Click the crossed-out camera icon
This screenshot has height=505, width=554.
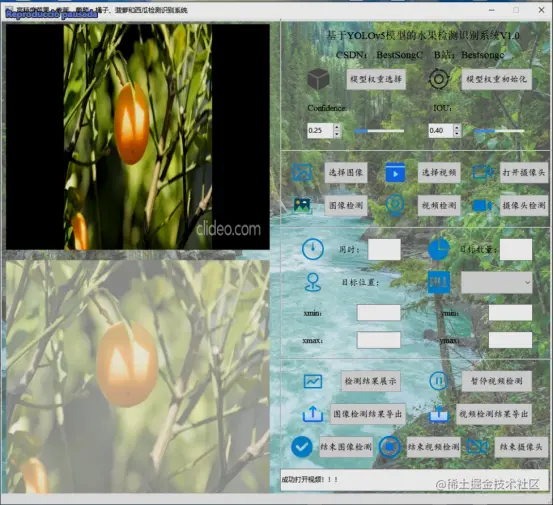point(477,447)
